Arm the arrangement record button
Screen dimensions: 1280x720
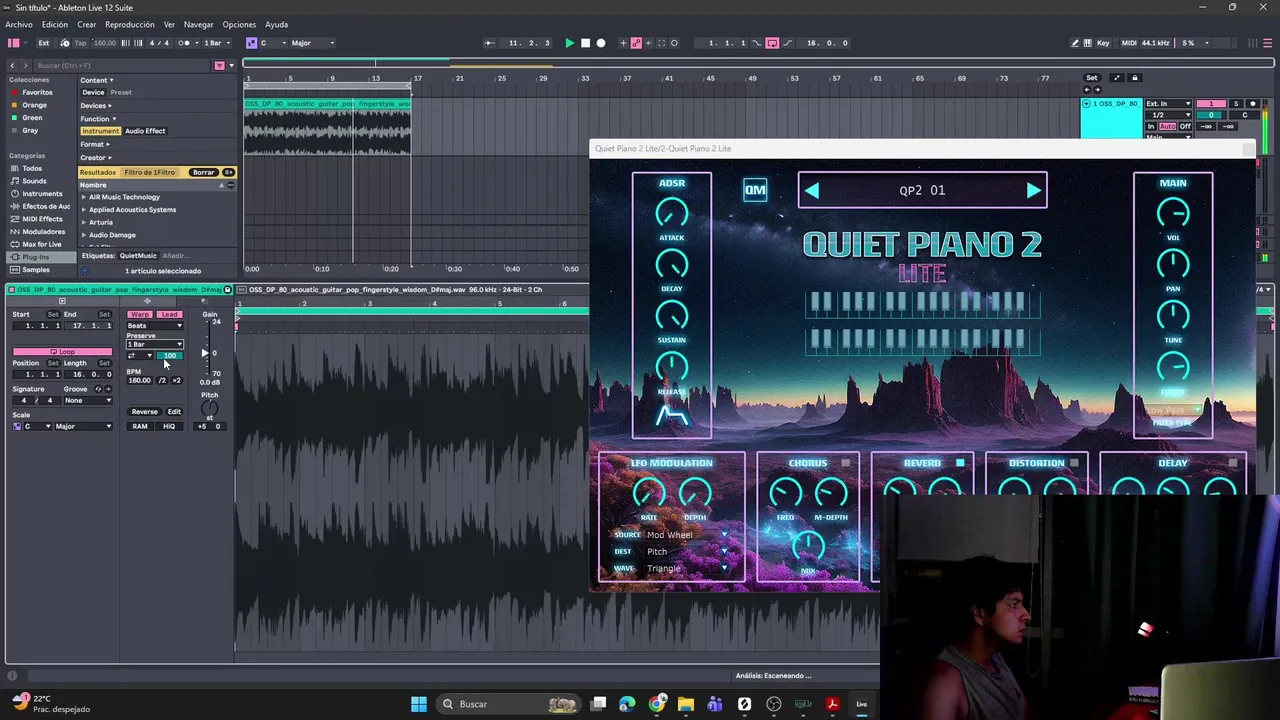coord(601,43)
